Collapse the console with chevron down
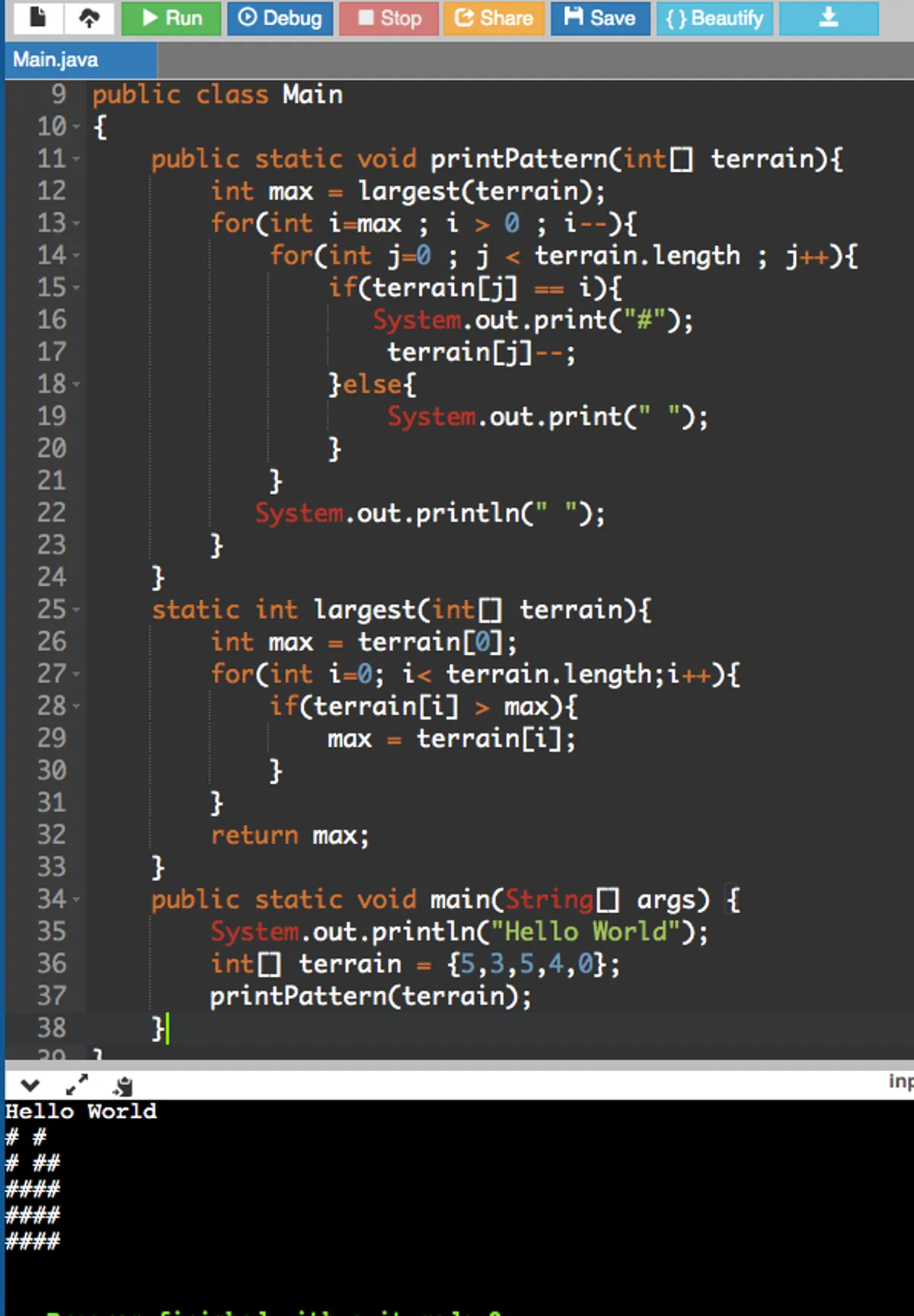914x1316 pixels. tap(30, 1084)
